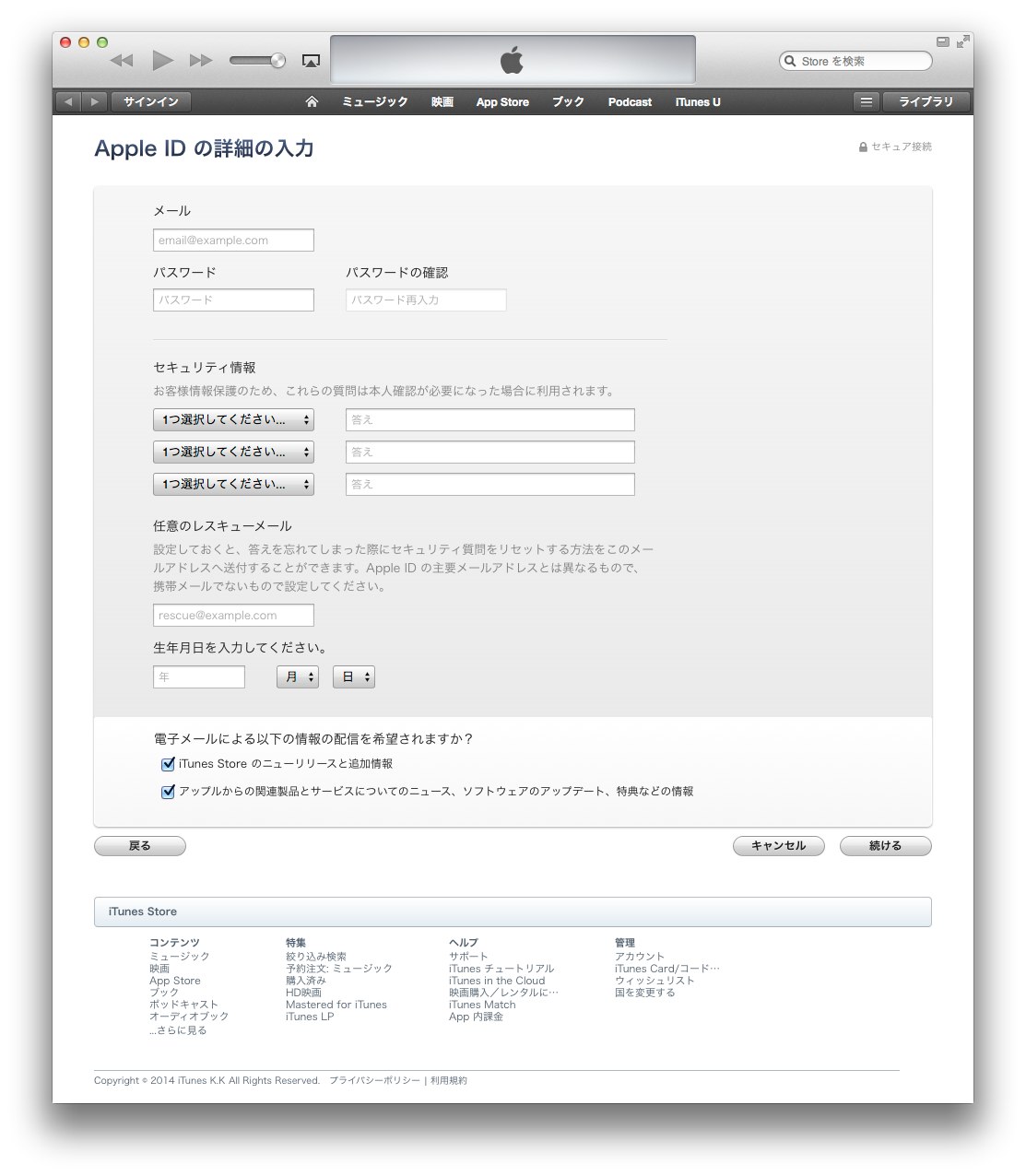Click the third 答え answer field
Screen dimensions: 1026x1176
[x=490, y=484]
